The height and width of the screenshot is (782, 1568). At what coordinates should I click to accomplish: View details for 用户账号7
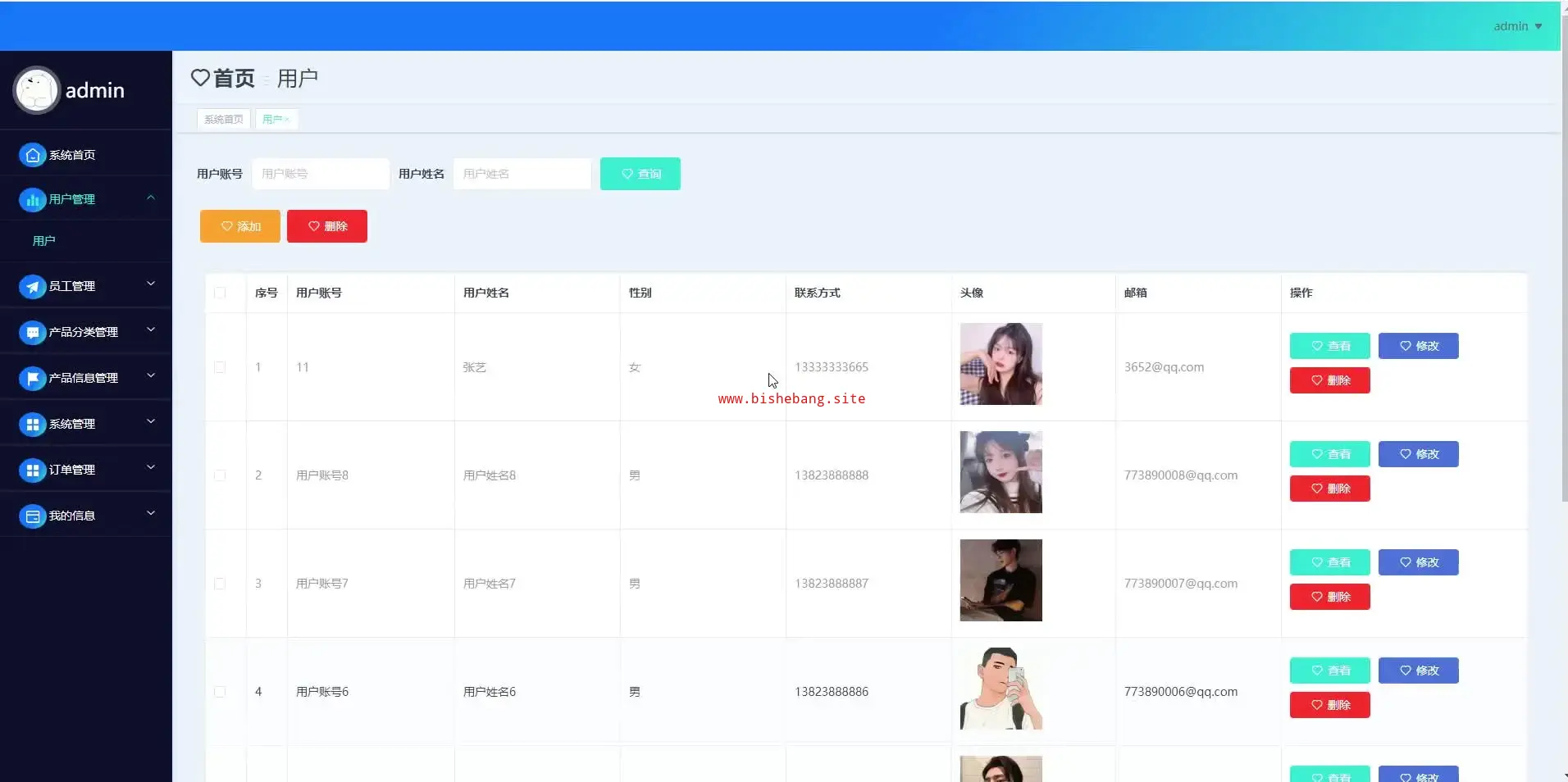point(1330,562)
